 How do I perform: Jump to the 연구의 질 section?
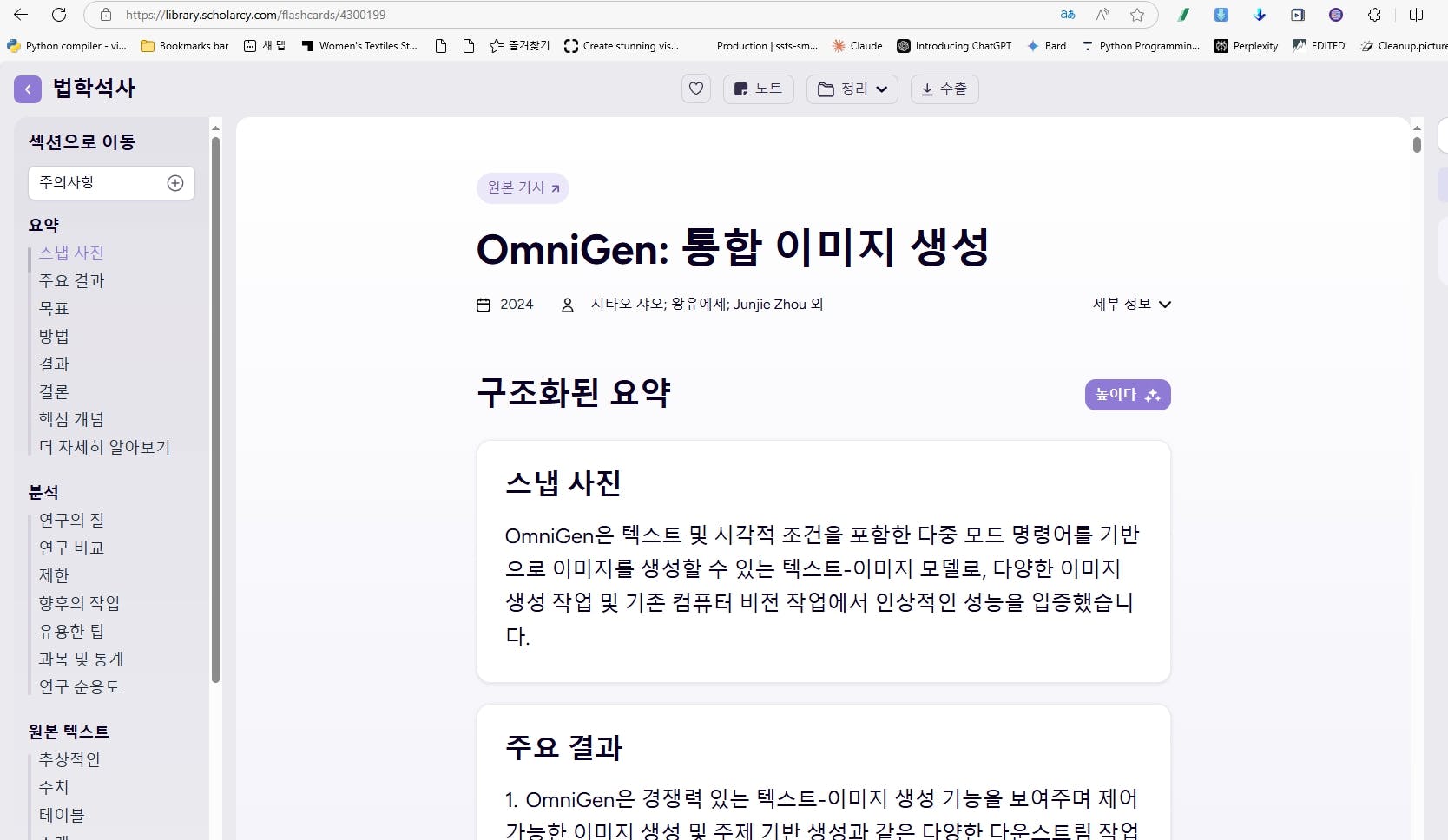pyautogui.click(x=71, y=520)
